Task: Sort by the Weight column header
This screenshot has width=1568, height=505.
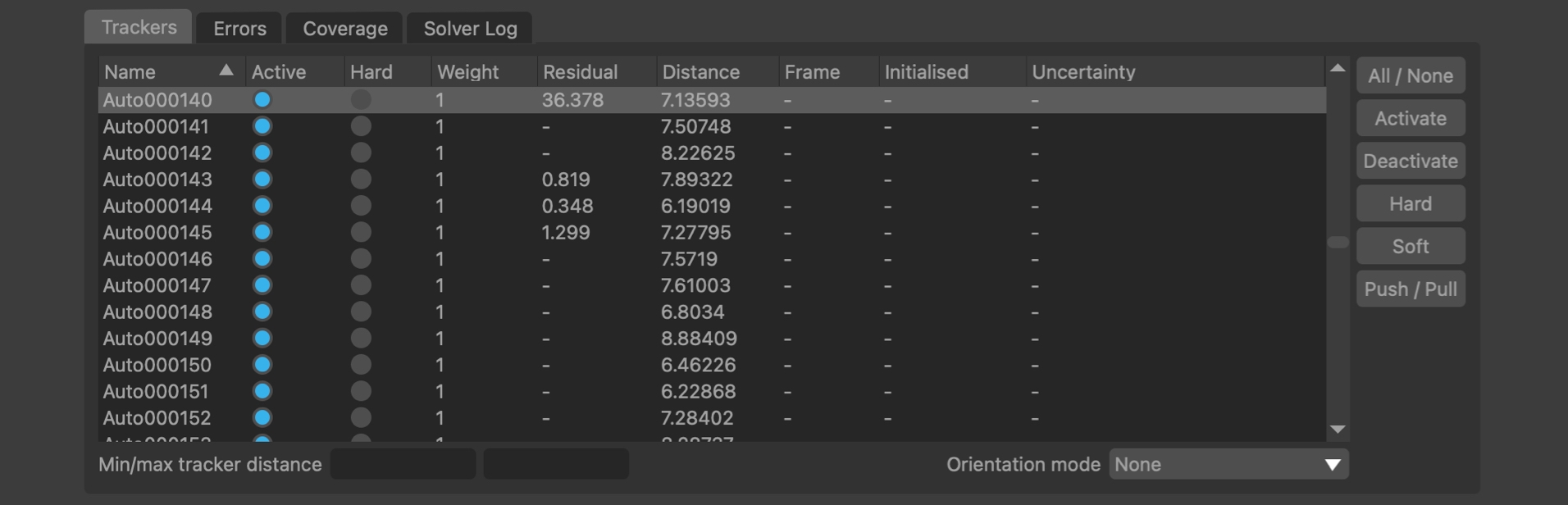Action: (484, 72)
